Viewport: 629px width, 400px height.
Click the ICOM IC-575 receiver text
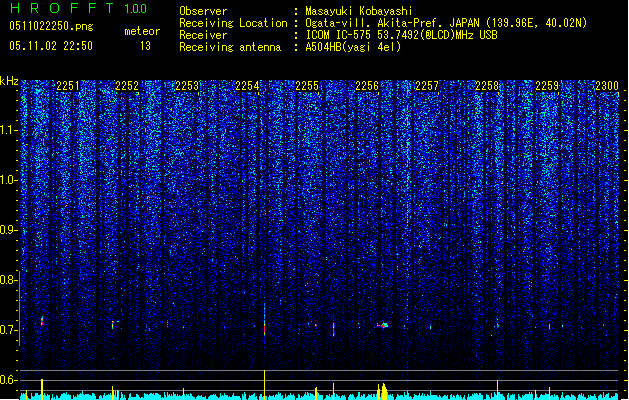(401, 35)
